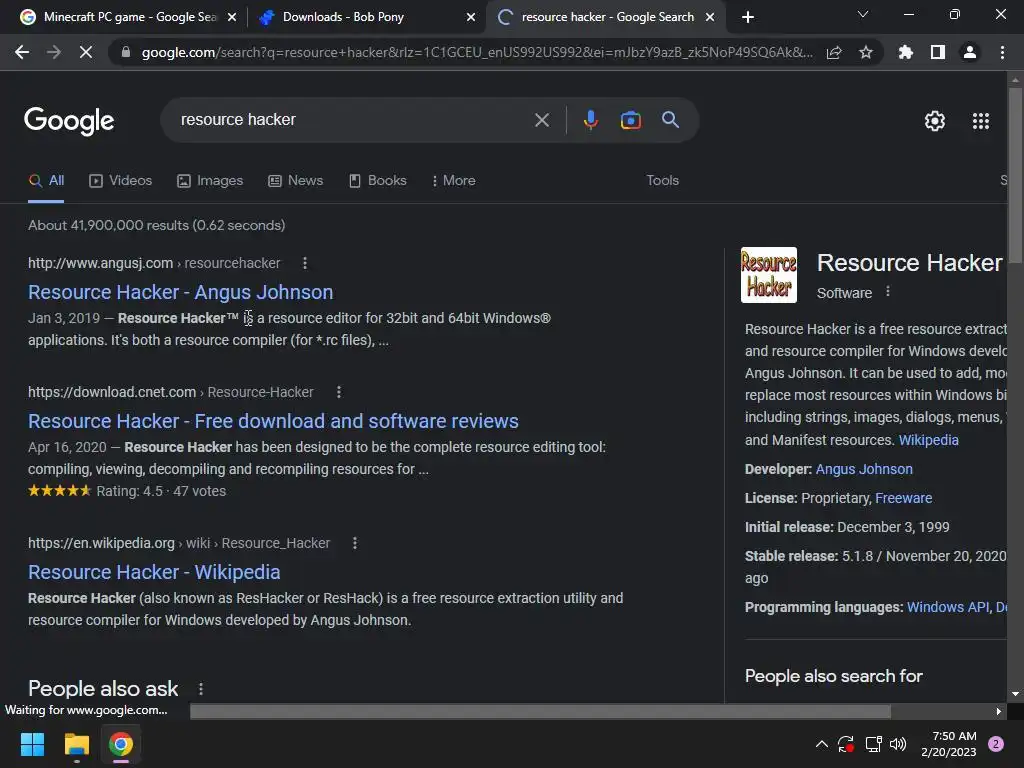Focus the Chrome address bar URL

click(x=477, y=52)
